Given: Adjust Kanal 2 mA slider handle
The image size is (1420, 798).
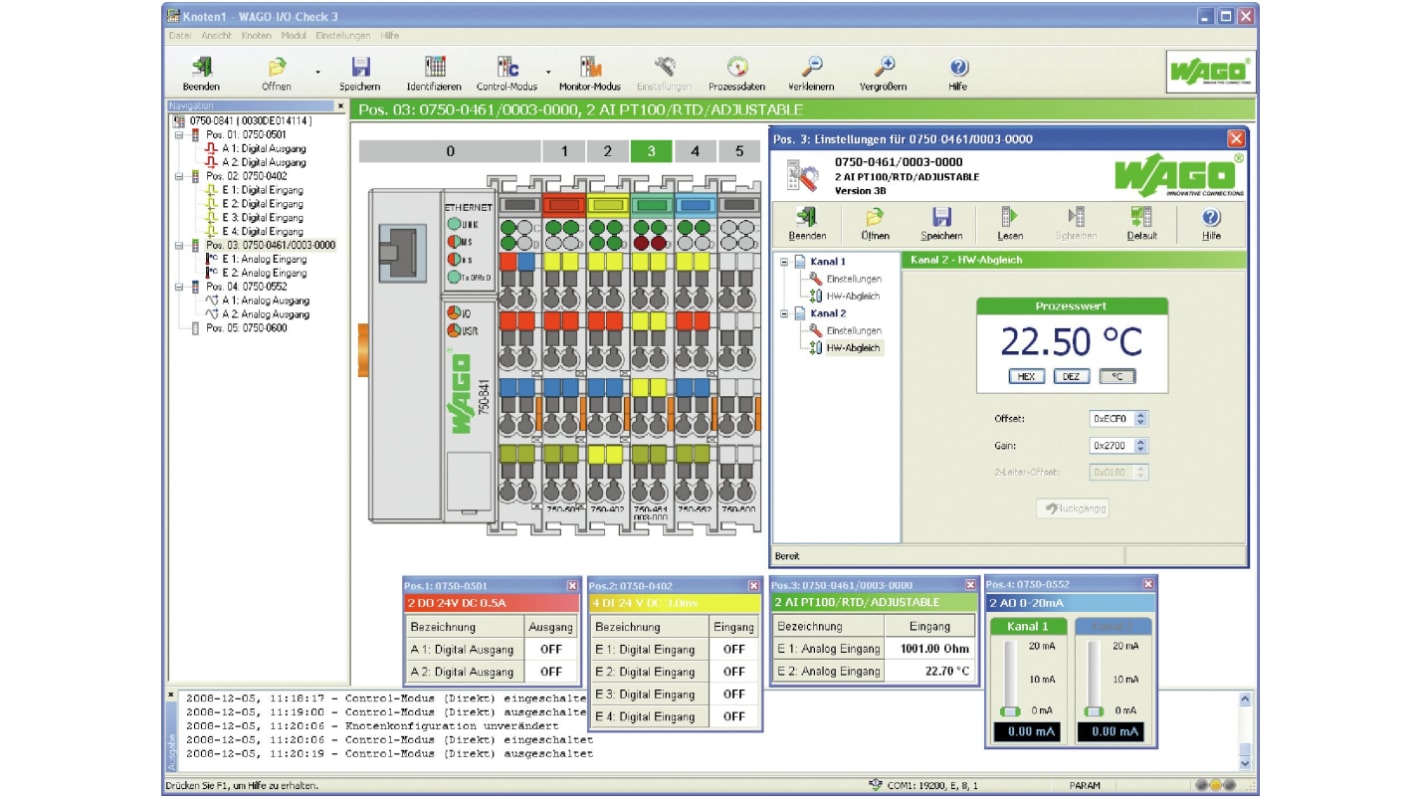Looking at the screenshot, I should pos(1095,711).
